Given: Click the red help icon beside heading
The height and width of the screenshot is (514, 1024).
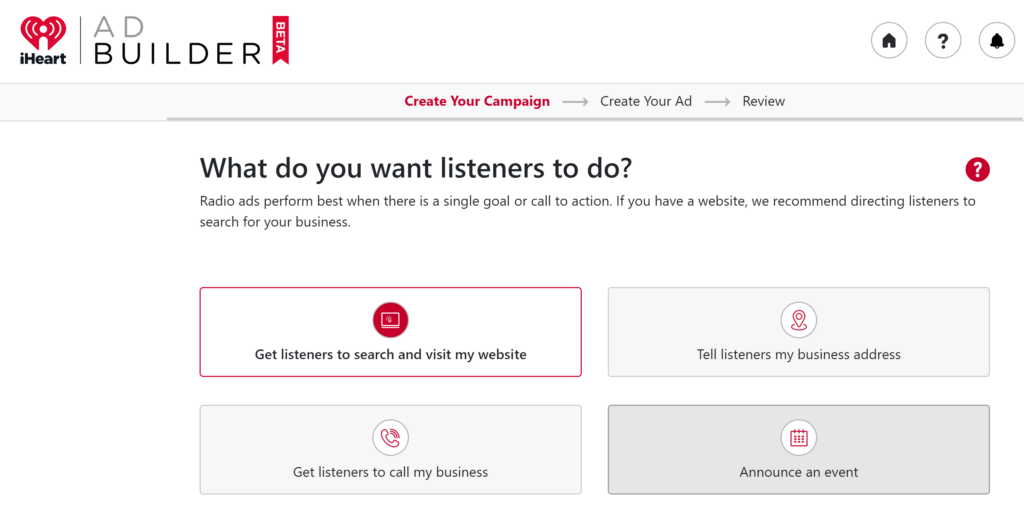Looking at the screenshot, I should (977, 170).
